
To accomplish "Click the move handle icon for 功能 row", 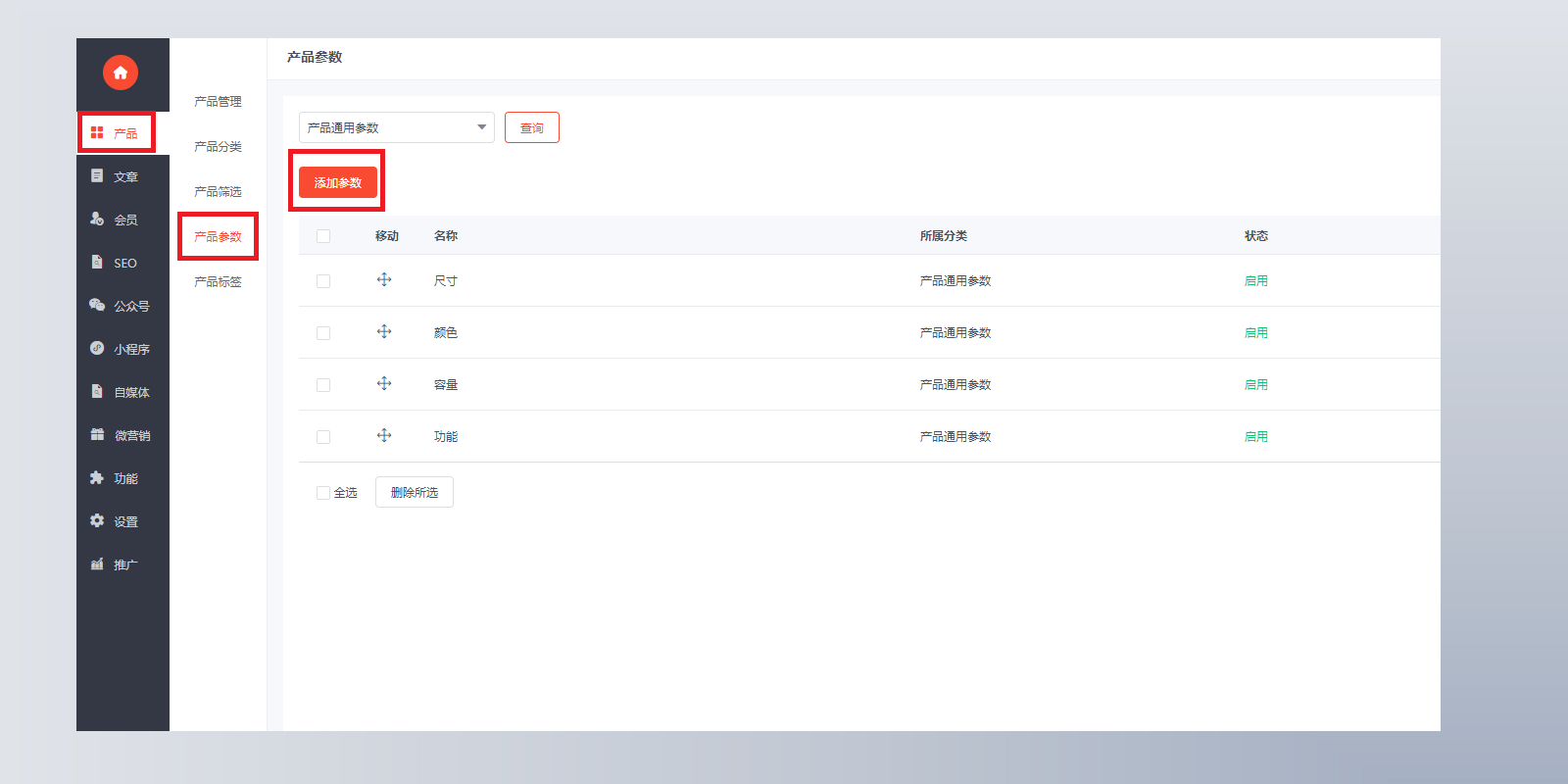I will pyautogui.click(x=384, y=435).
